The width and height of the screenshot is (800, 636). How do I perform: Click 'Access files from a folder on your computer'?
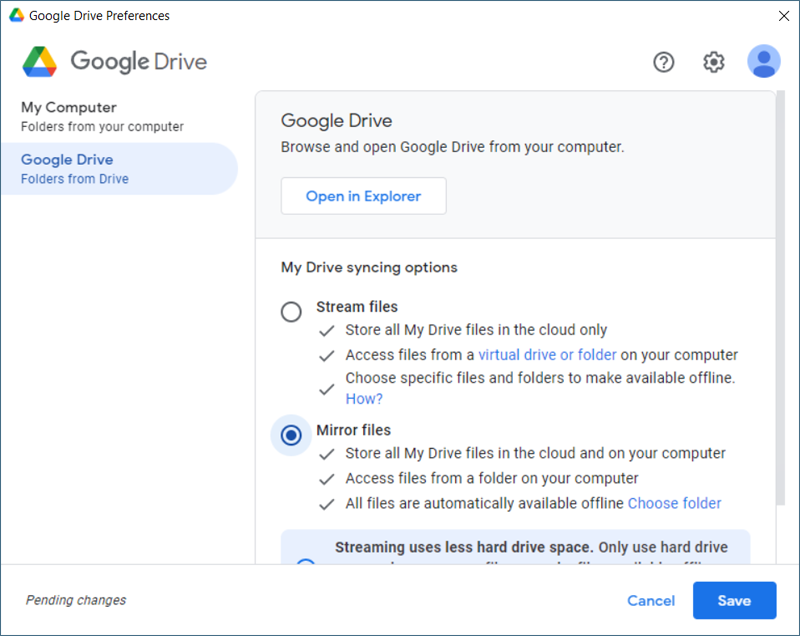coord(492,478)
